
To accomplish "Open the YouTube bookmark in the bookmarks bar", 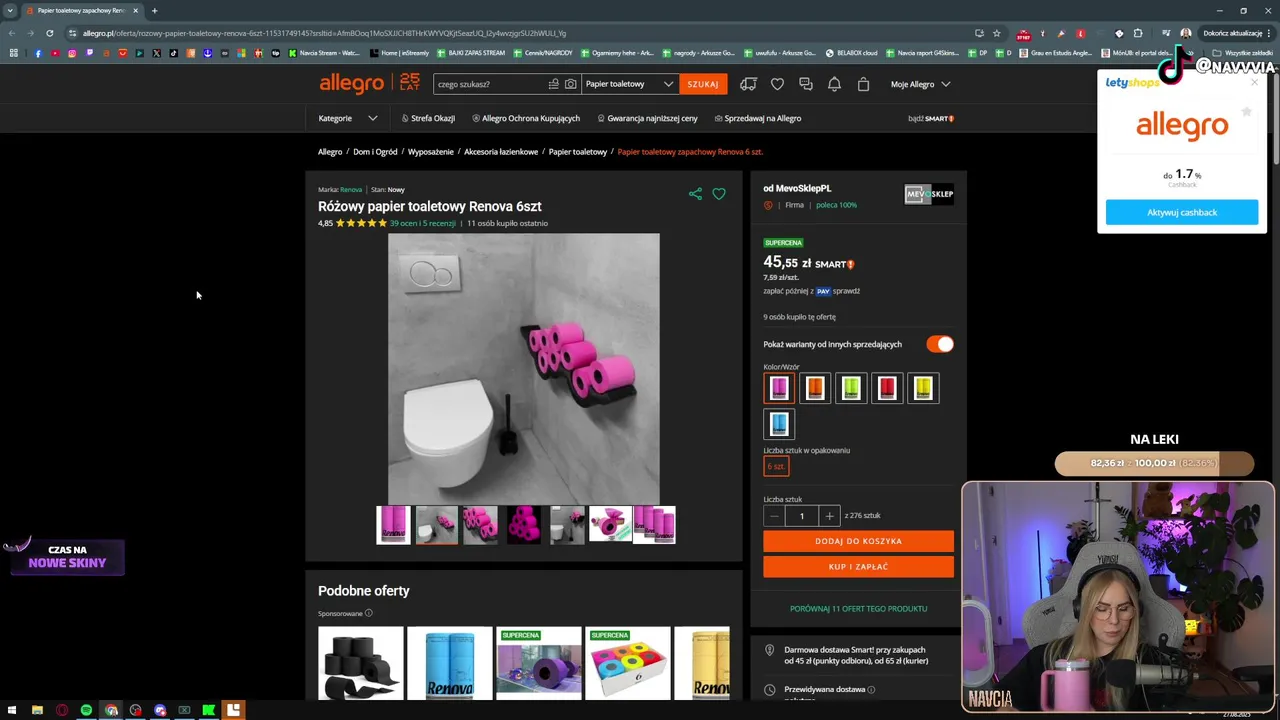I will tap(55, 53).
